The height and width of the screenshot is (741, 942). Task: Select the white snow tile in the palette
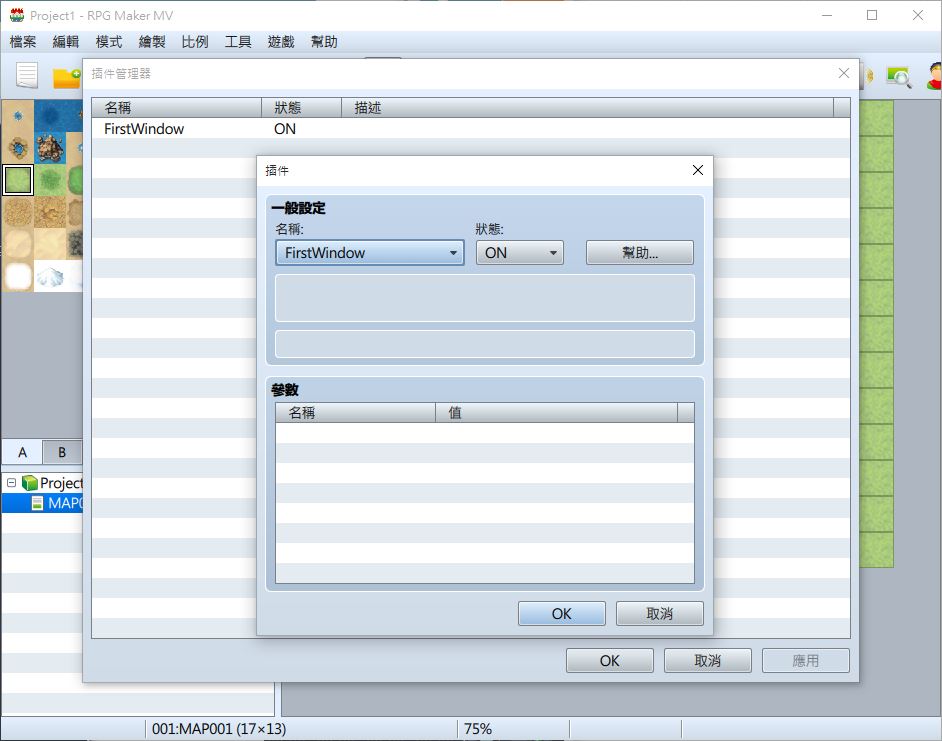[18, 276]
